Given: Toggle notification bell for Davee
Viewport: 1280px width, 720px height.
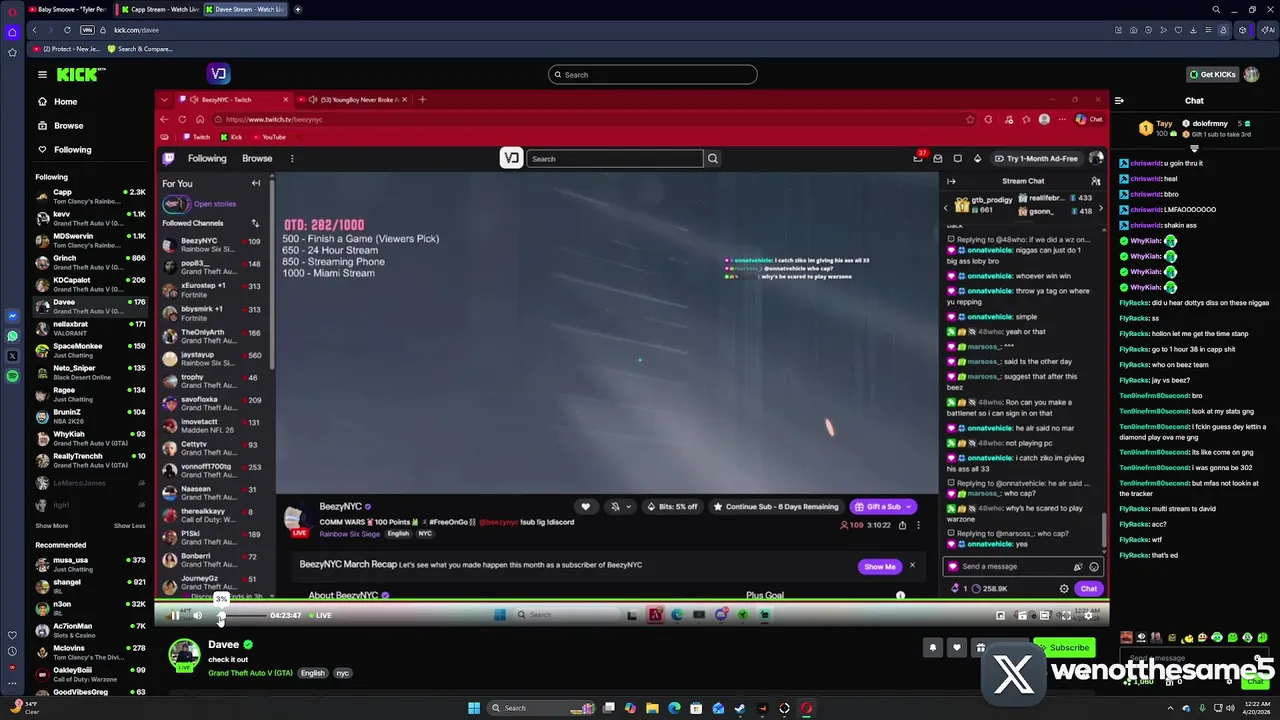Looking at the screenshot, I should coord(932,647).
